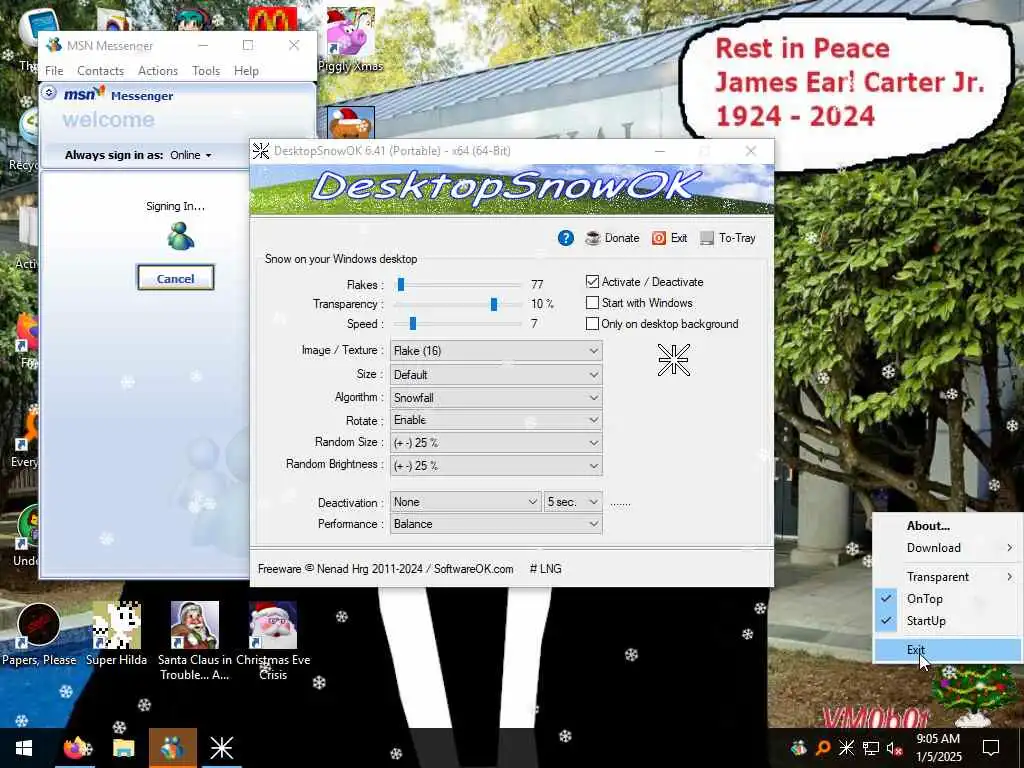
Task: Toggle OnTop in the tray menu
Action: [x=948, y=599]
